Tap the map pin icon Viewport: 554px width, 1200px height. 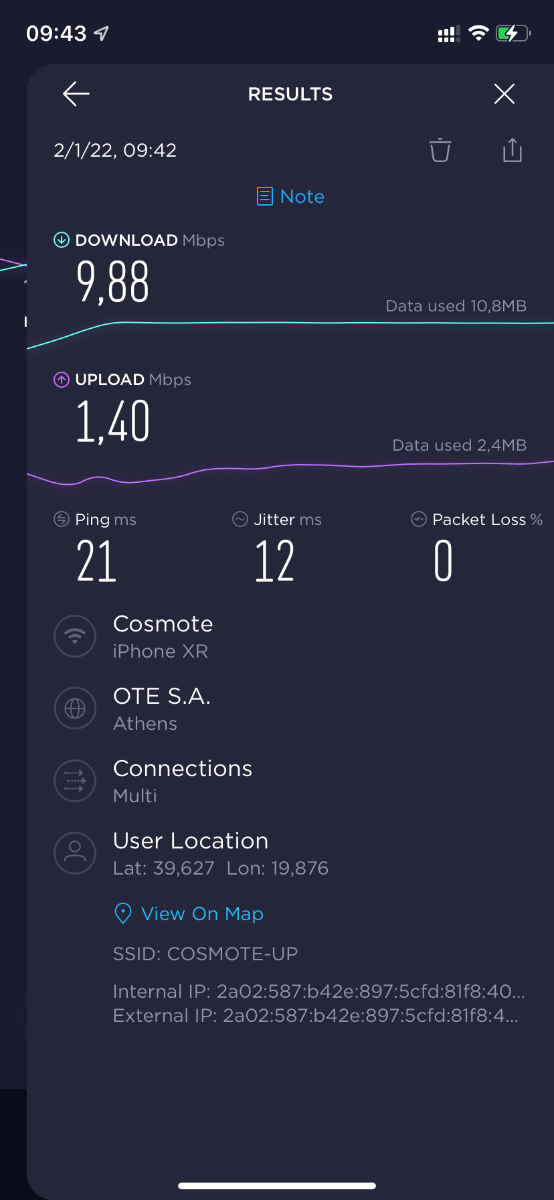tap(123, 914)
